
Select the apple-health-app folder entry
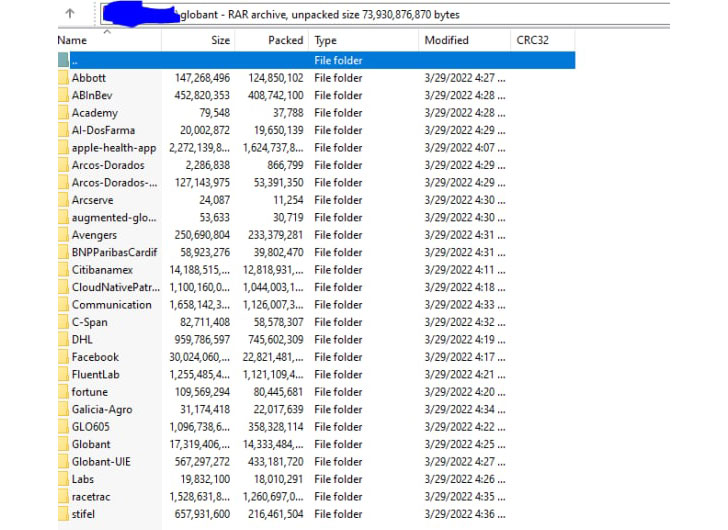tap(113, 148)
